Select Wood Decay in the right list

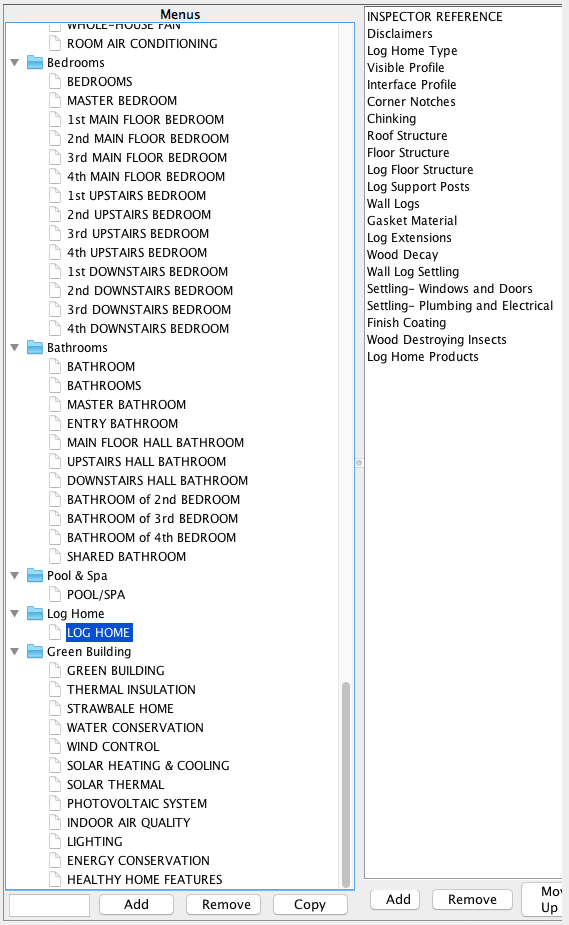(x=402, y=255)
